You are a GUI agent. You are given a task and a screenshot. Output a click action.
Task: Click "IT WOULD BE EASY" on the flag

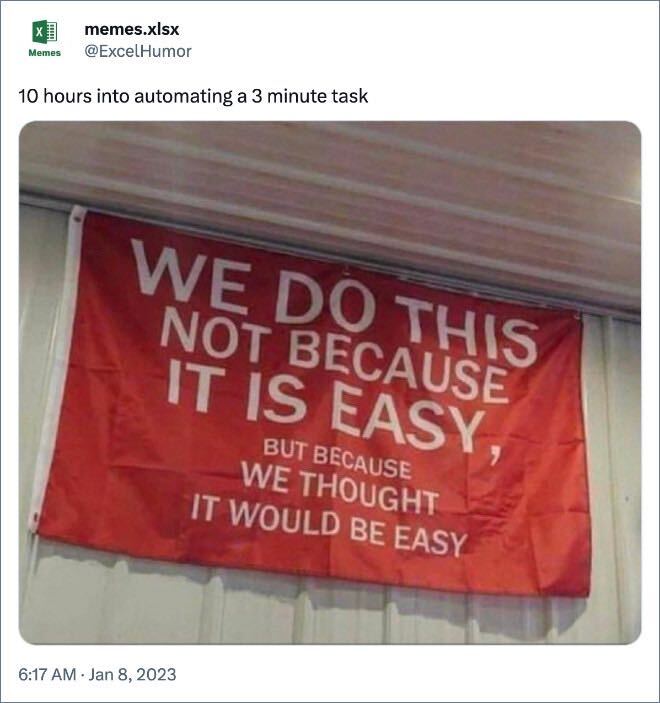pyautogui.click(x=329, y=525)
